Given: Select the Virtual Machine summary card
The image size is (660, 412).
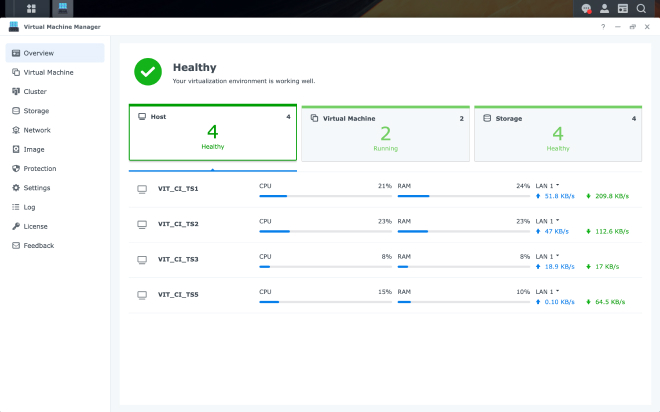Looking at the screenshot, I should (x=385, y=133).
